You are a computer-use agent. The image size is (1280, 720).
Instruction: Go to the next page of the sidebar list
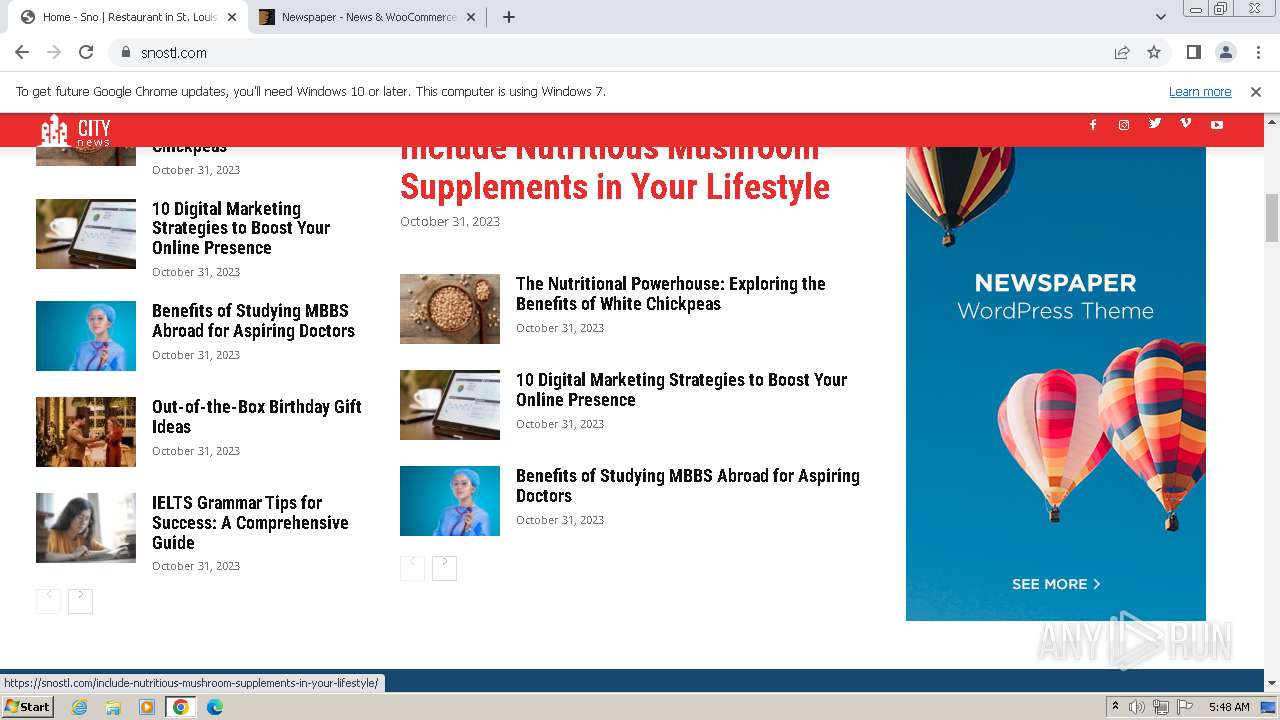80,601
